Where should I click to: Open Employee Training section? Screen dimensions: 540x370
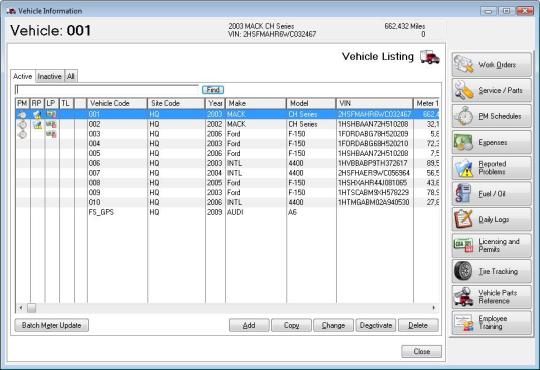coord(491,323)
